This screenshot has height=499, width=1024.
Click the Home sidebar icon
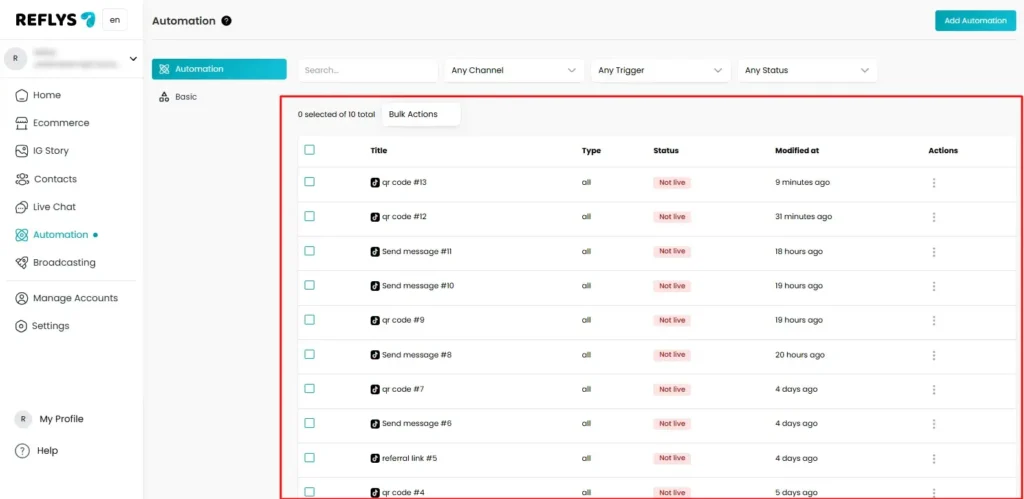22,95
